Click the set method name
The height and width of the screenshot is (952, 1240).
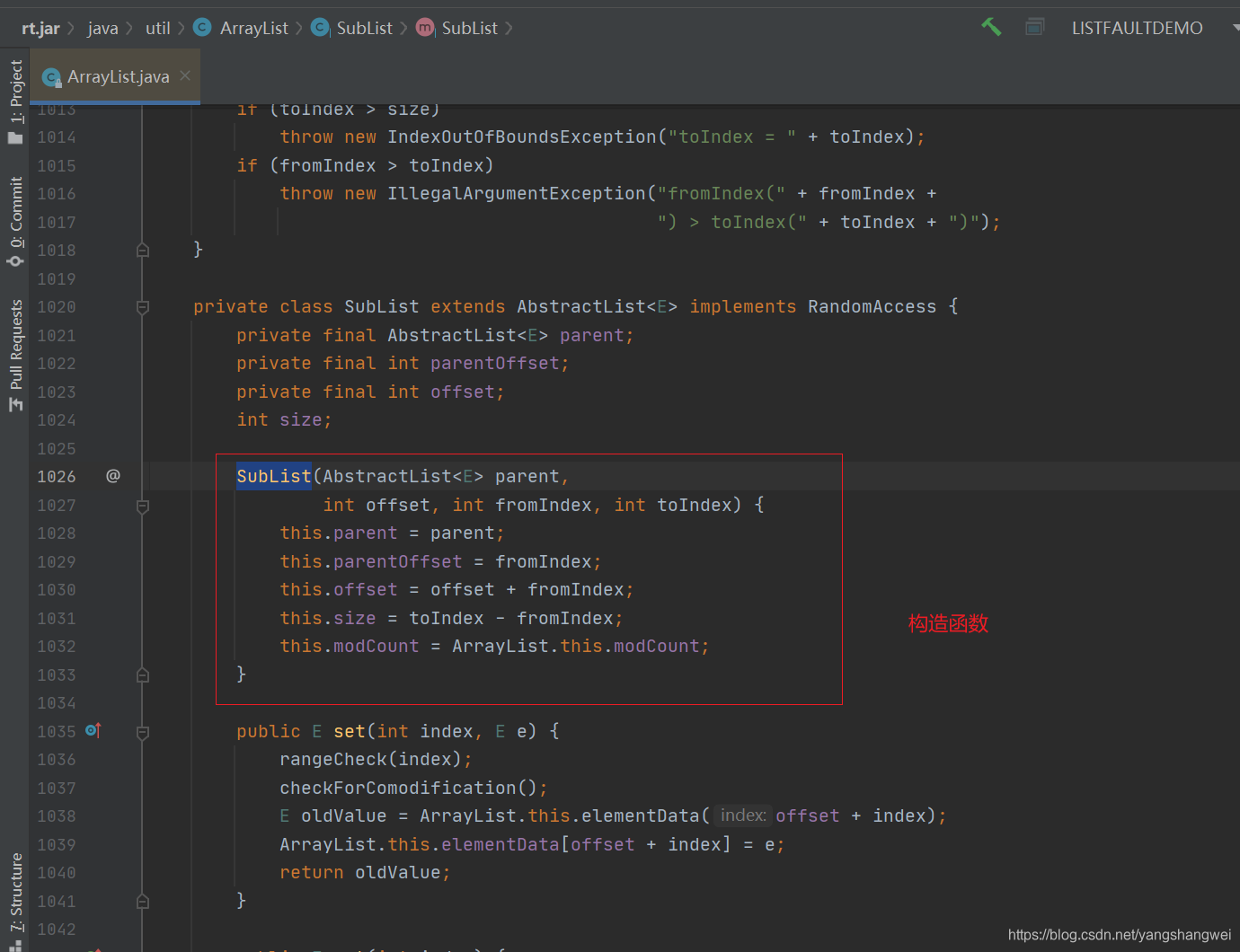(350, 731)
